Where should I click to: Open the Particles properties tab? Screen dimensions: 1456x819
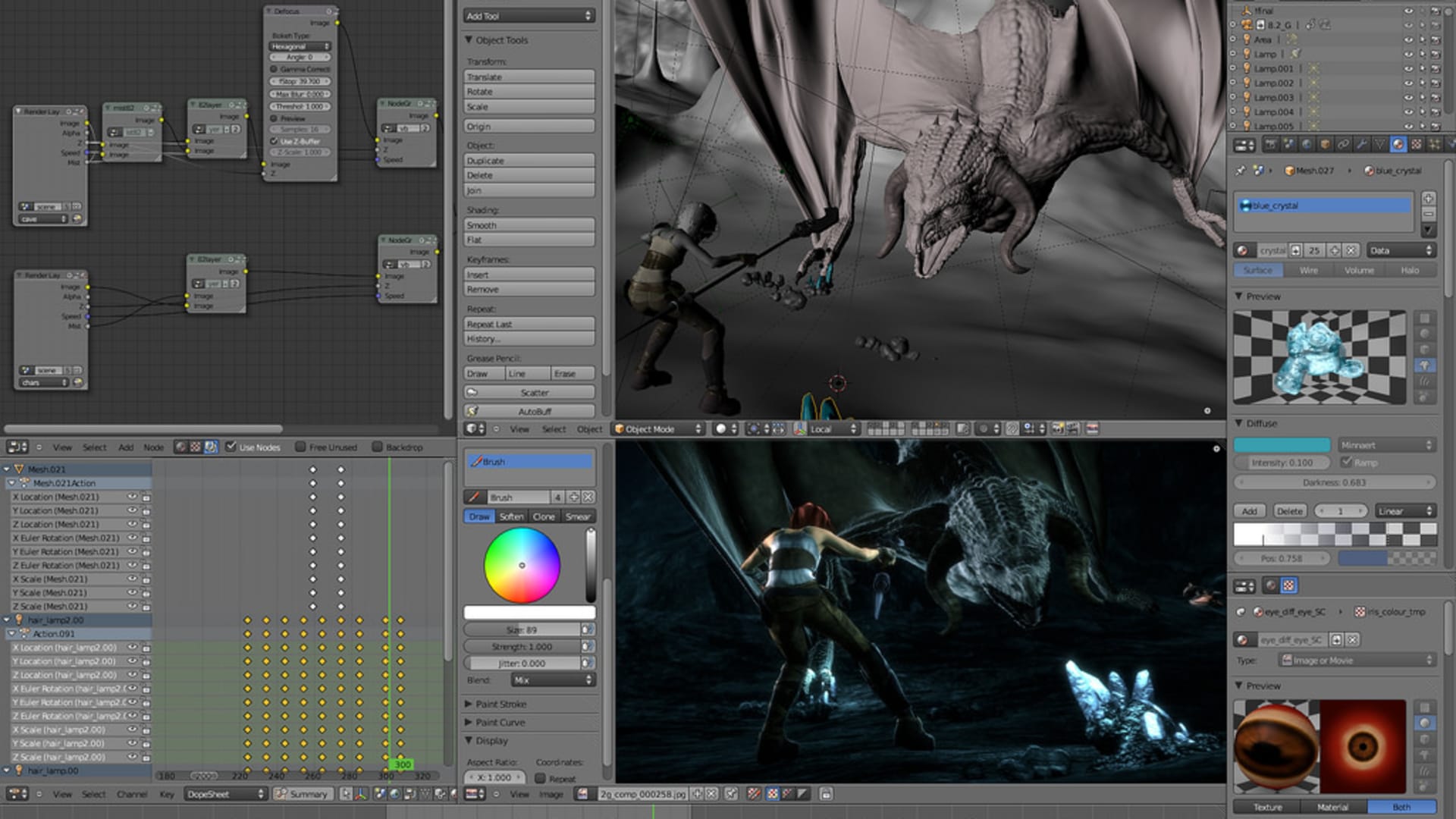pos(1435,144)
